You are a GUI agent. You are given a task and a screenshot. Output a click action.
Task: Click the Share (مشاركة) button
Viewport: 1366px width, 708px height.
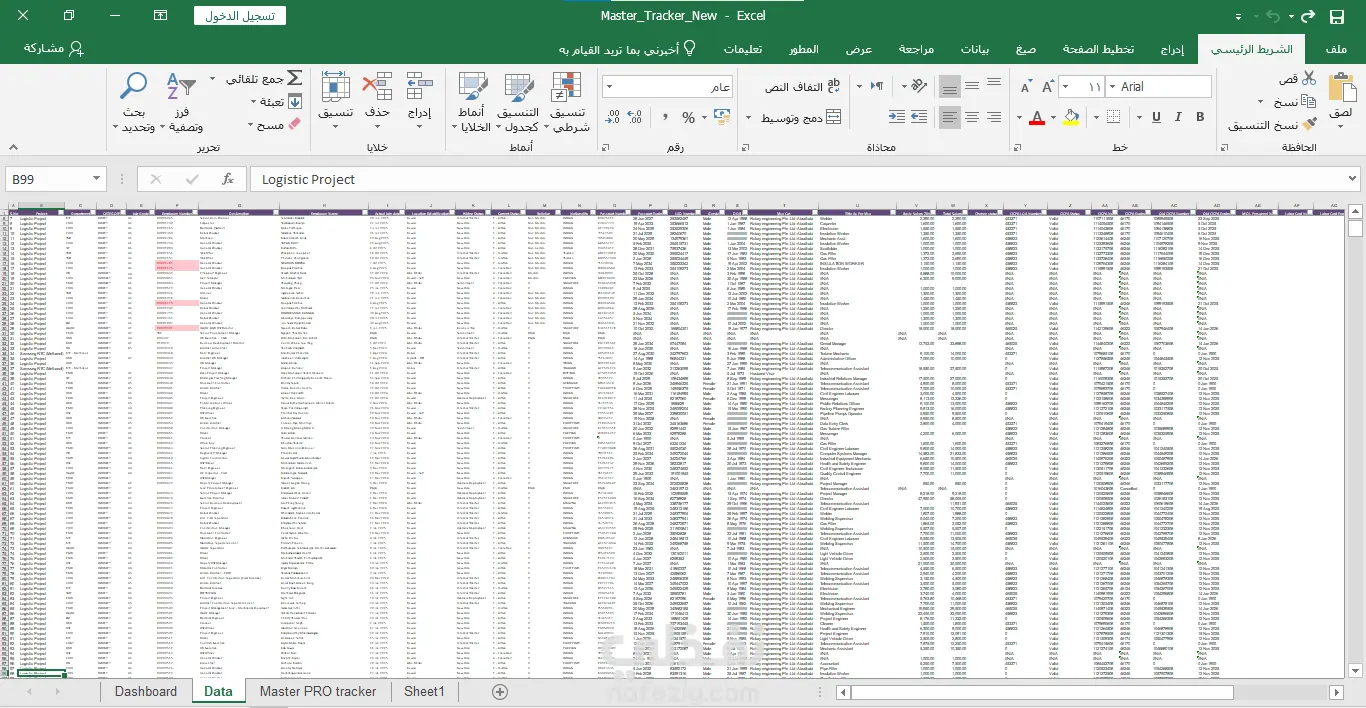click(x=53, y=48)
